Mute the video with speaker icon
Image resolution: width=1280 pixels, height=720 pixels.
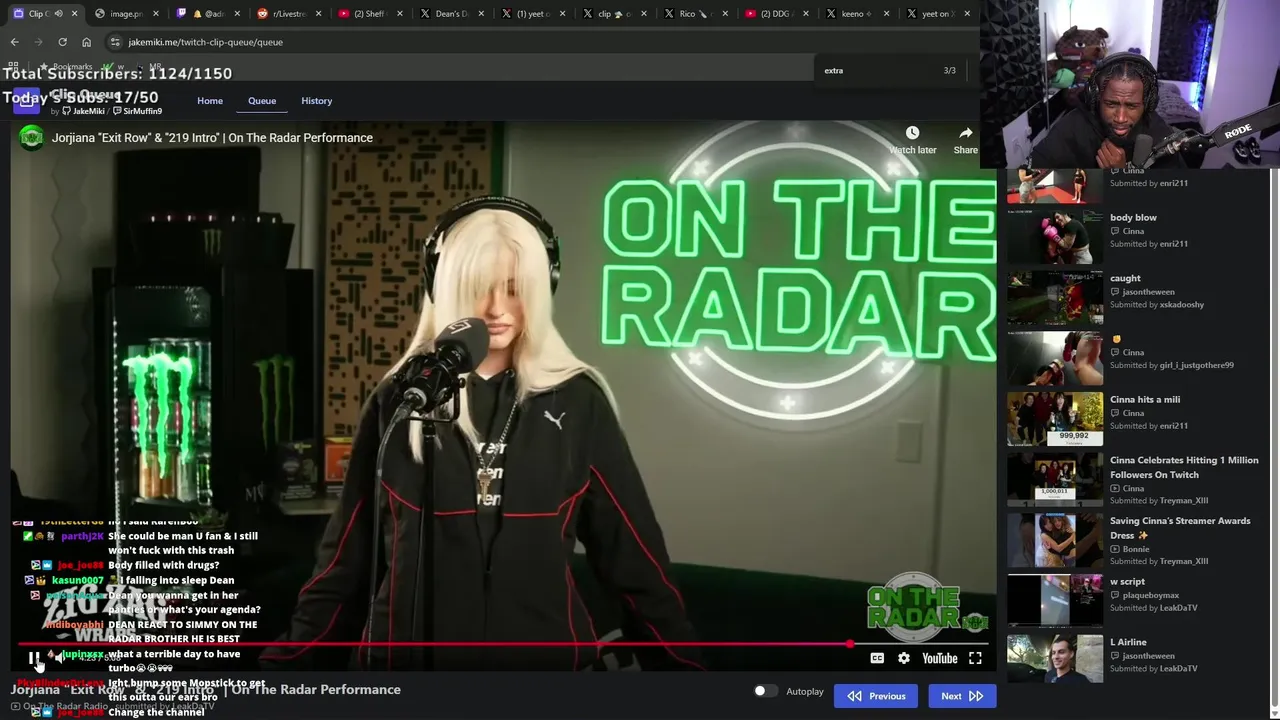[x=58, y=657]
